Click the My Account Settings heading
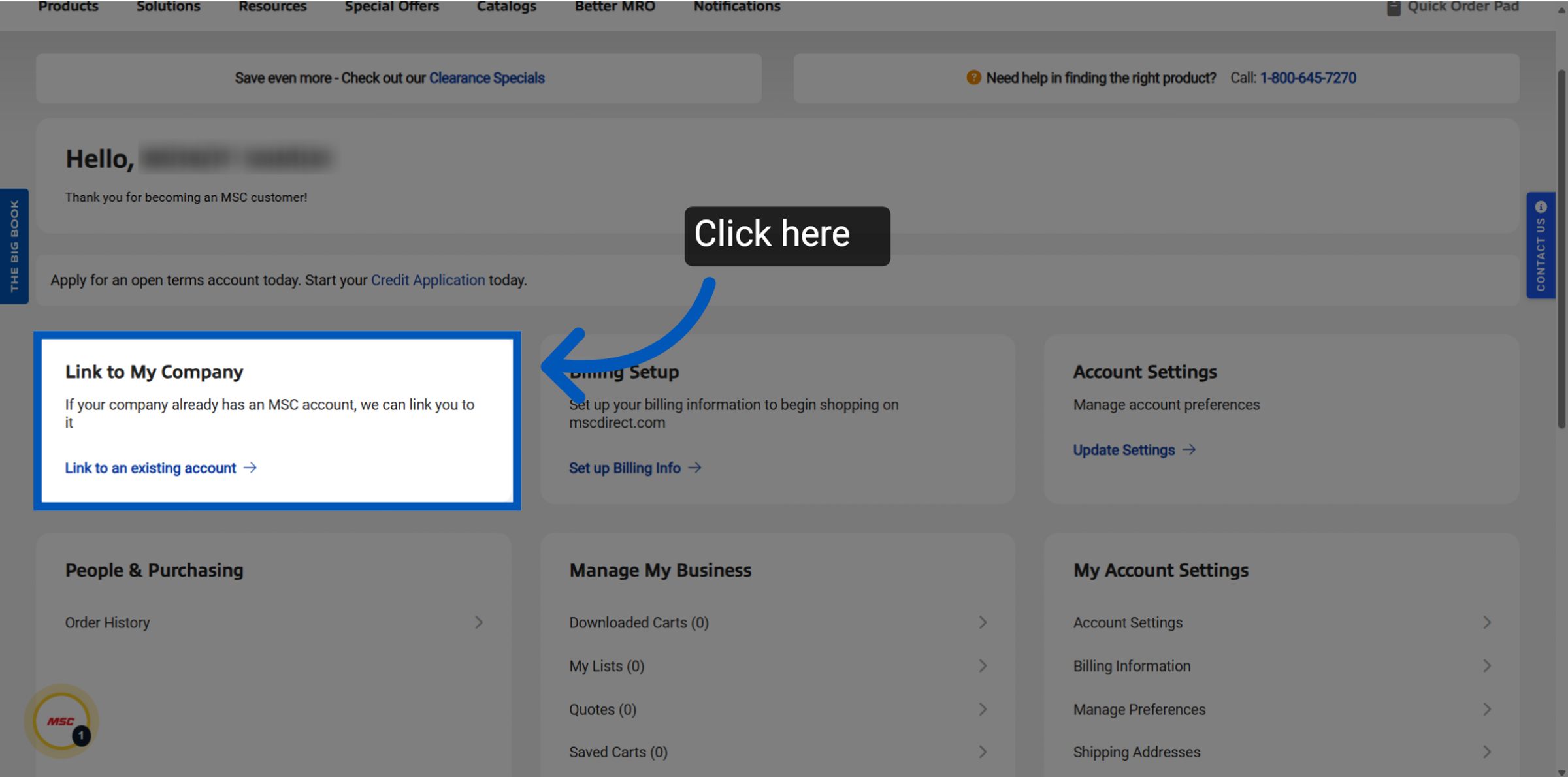Image resolution: width=1568 pixels, height=777 pixels. tap(1160, 570)
